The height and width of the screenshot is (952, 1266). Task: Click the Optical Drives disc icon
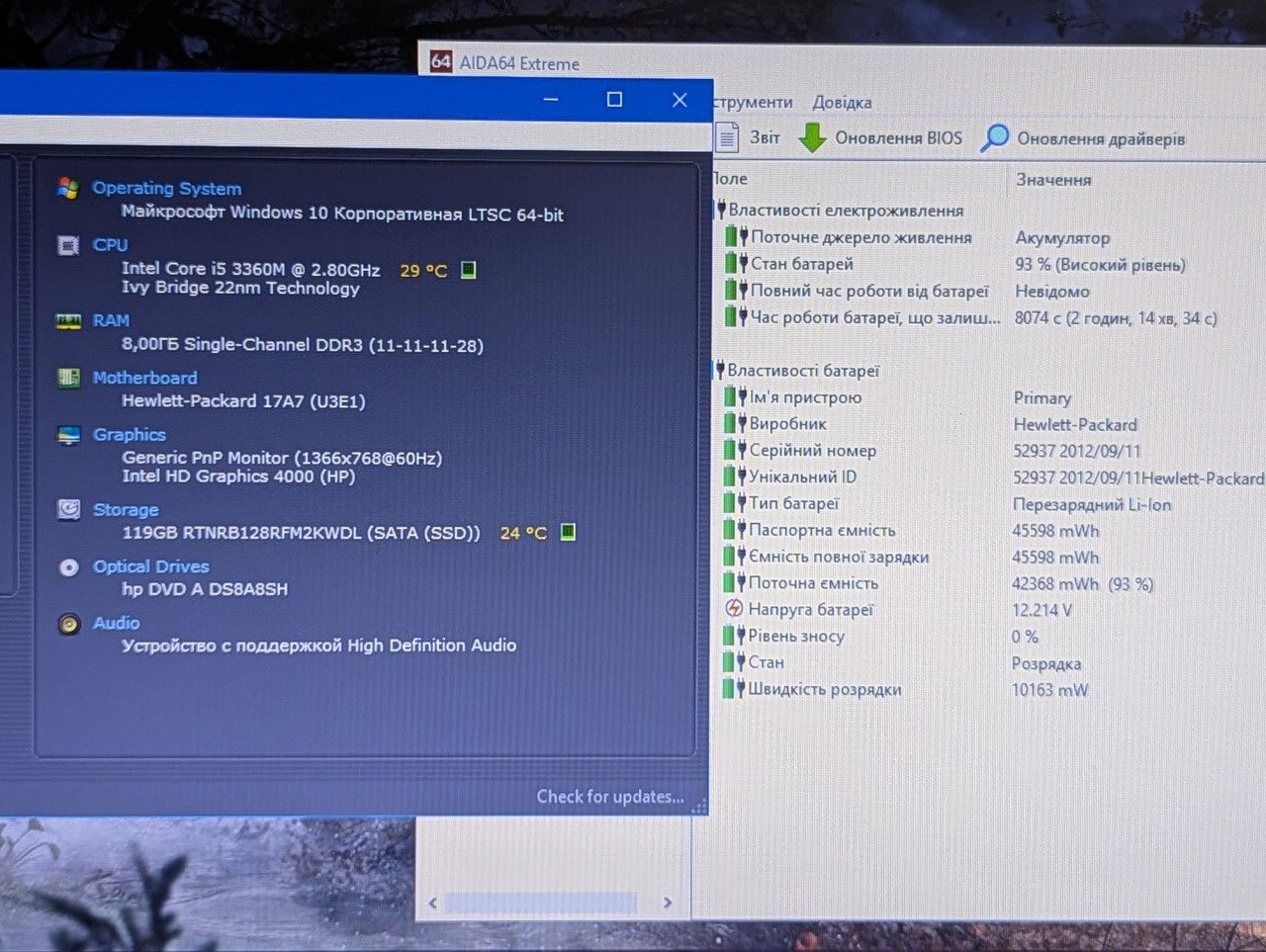tap(68, 566)
